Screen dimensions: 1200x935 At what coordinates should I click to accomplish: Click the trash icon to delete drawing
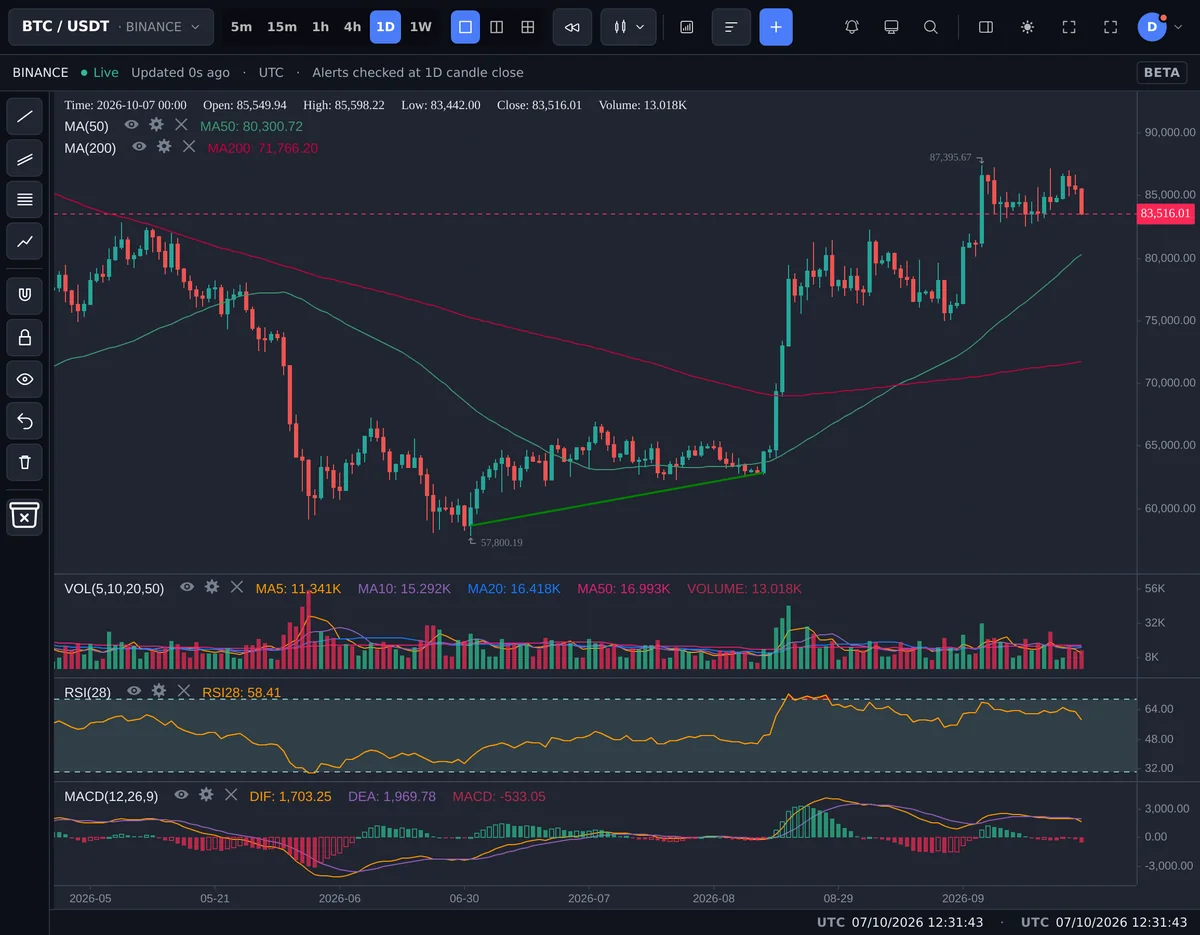25,462
